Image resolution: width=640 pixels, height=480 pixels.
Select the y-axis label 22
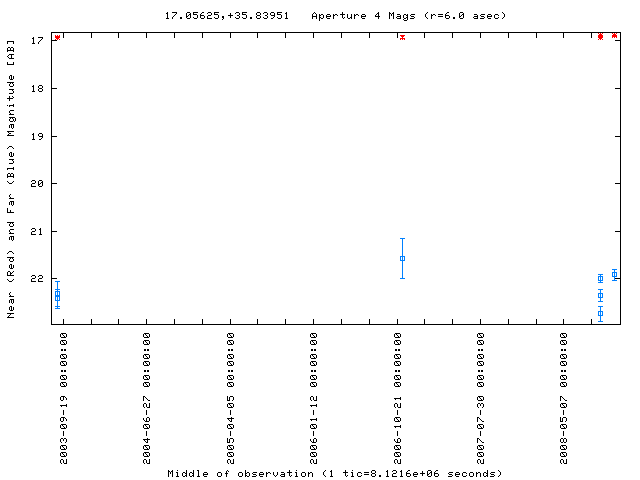pyautogui.click(x=37, y=279)
